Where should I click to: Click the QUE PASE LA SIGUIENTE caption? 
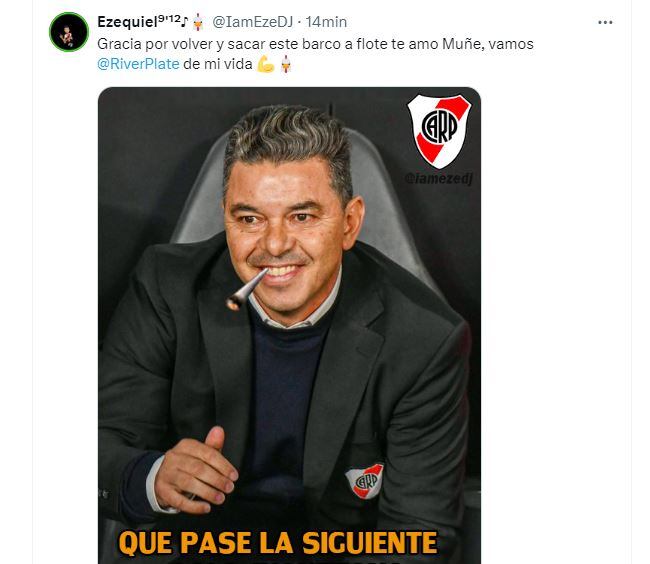[x=278, y=543]
